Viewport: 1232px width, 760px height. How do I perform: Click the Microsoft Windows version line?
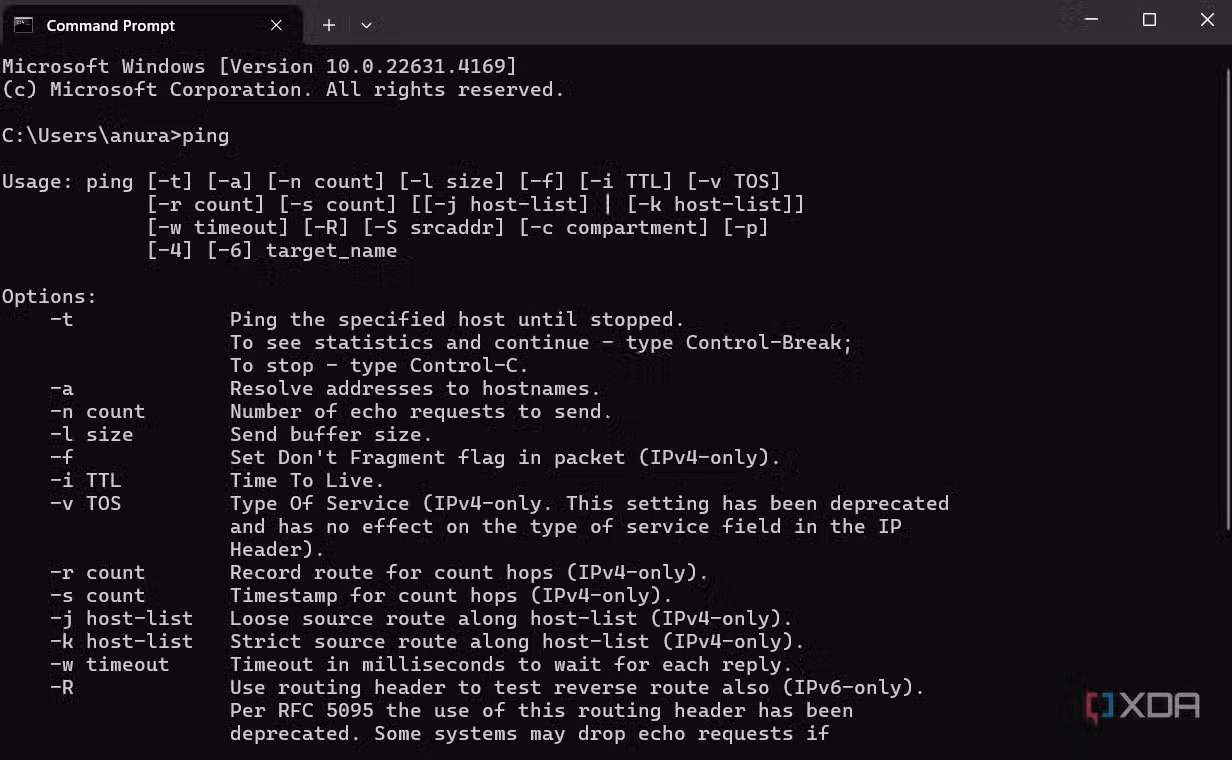pyautogui.click(x=259, y=67)
